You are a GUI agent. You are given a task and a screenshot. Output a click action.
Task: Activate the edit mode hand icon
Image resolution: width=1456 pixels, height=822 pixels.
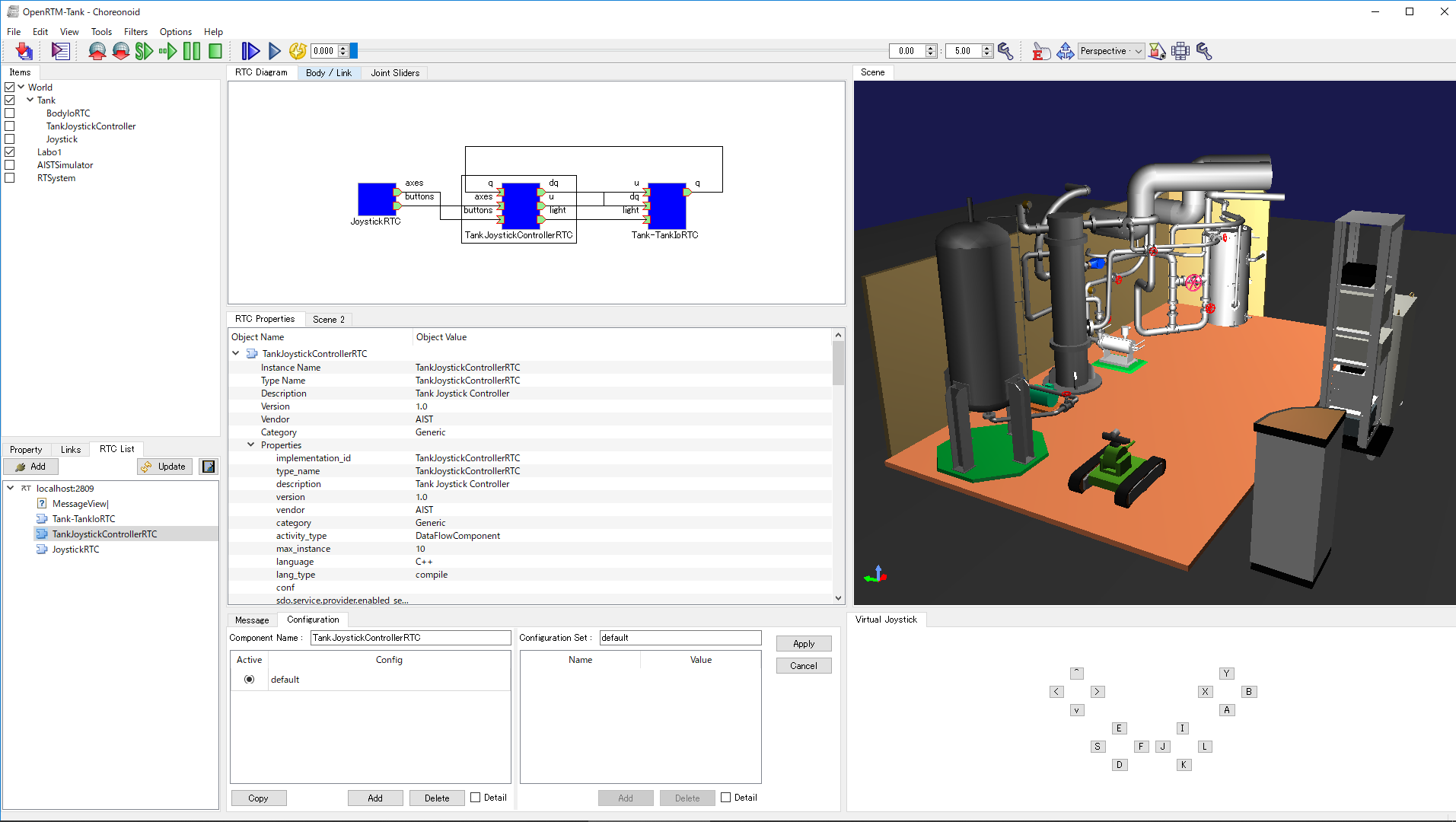coord(1040,51)
